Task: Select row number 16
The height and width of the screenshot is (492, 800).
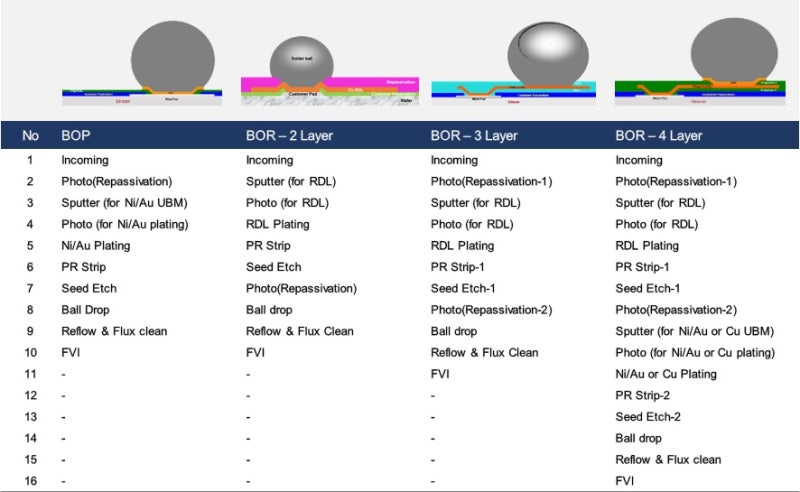Action: coord(31,481)
